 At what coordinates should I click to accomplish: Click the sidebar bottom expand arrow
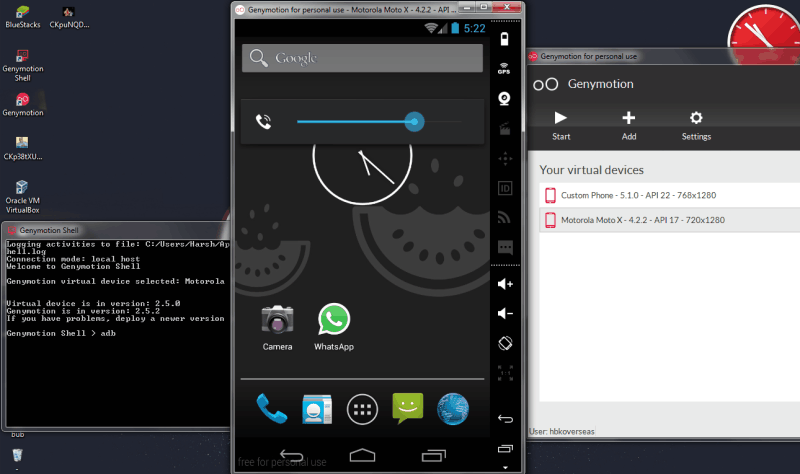pyautogui.click(x=505, y=467)
